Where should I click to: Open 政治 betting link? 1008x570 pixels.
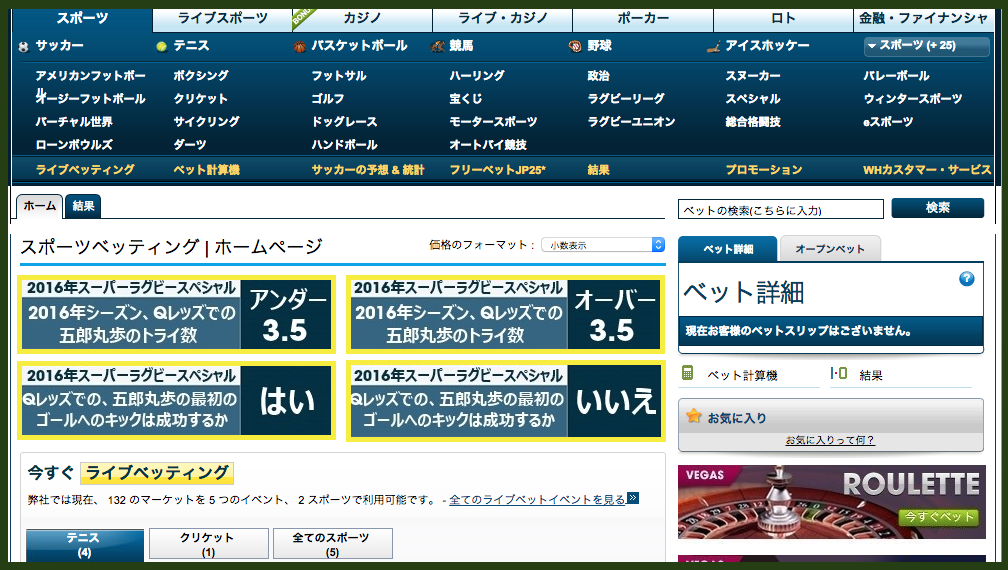tap(598, 76)
